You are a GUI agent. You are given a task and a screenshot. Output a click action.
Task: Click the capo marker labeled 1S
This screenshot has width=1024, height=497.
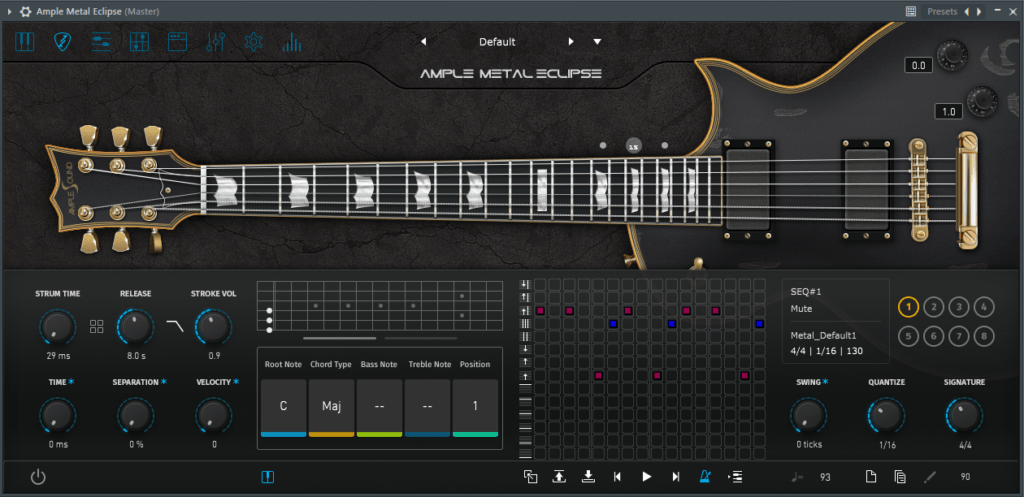[633, 146]
